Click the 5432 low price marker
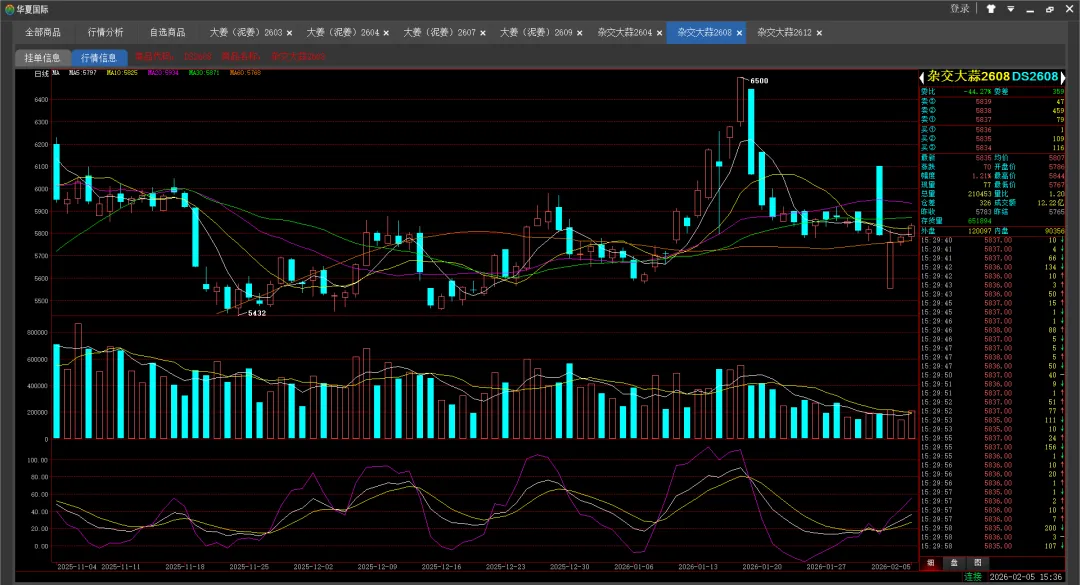Image resolution: width=1080 pixels, height=585 pixels. click(x=257, y=313)
